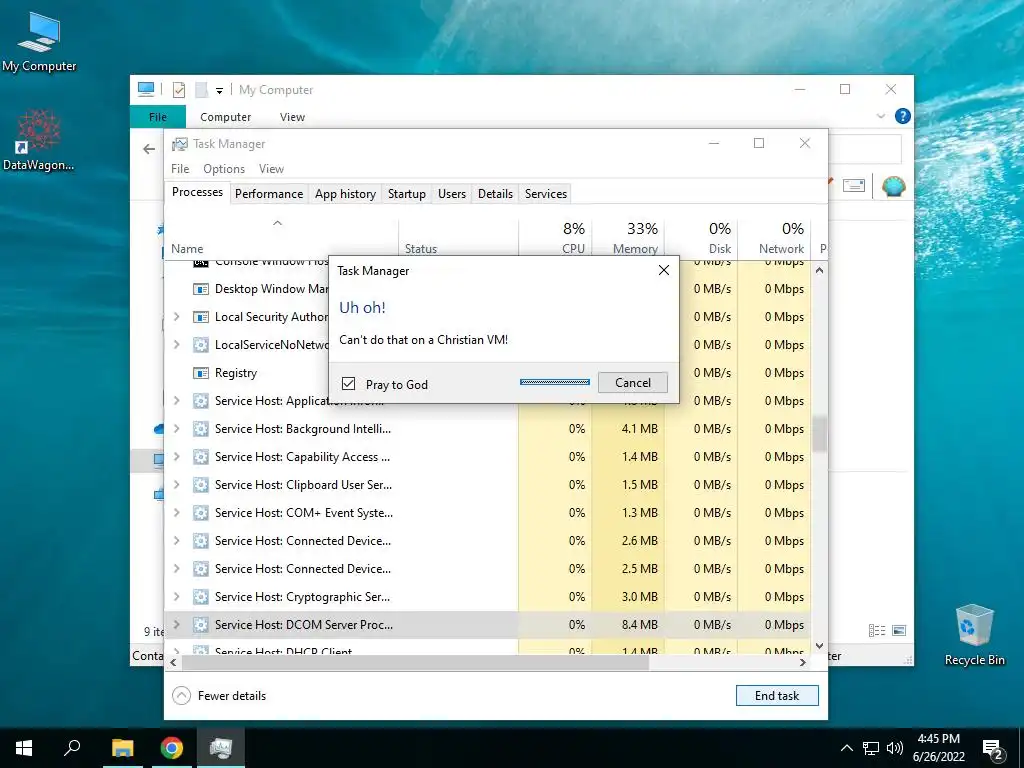This screenshot has height=768, width=1024.
Task: Sort processes by CPU column
Action: 555,238
